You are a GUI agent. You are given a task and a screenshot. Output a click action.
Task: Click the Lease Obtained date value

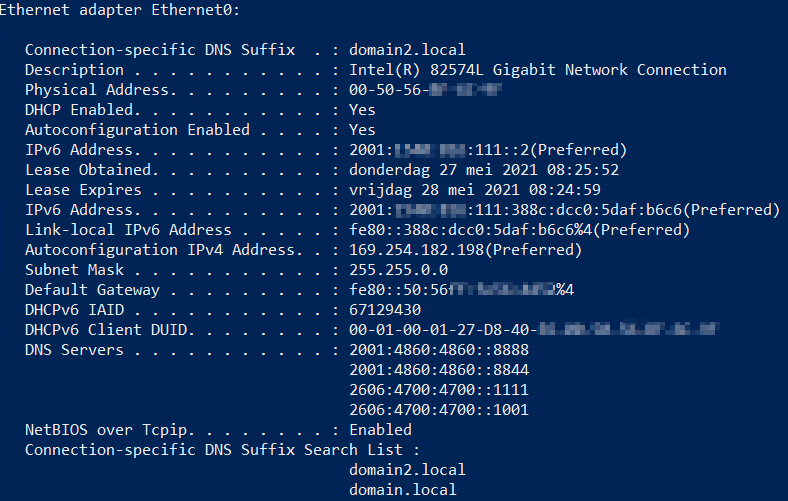point(484,170)
